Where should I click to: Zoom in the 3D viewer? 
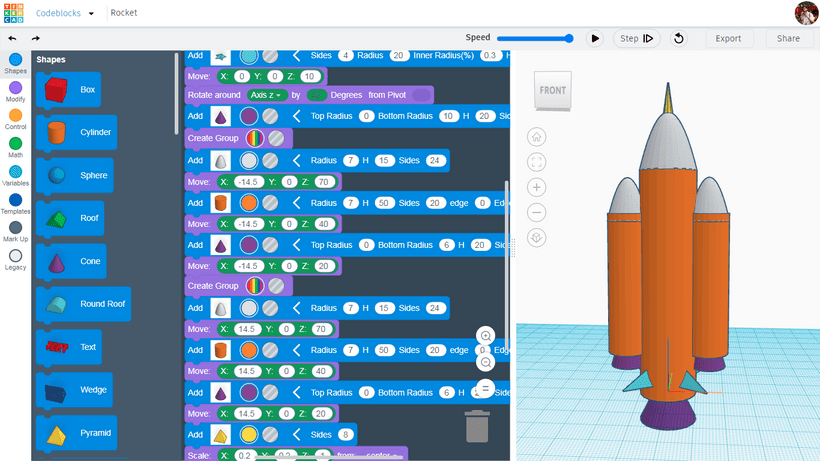(537, 187)
